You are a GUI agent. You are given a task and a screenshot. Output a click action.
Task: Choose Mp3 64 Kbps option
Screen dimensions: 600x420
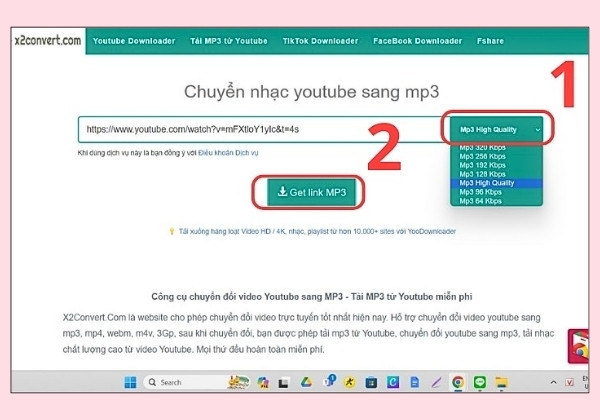497,200
